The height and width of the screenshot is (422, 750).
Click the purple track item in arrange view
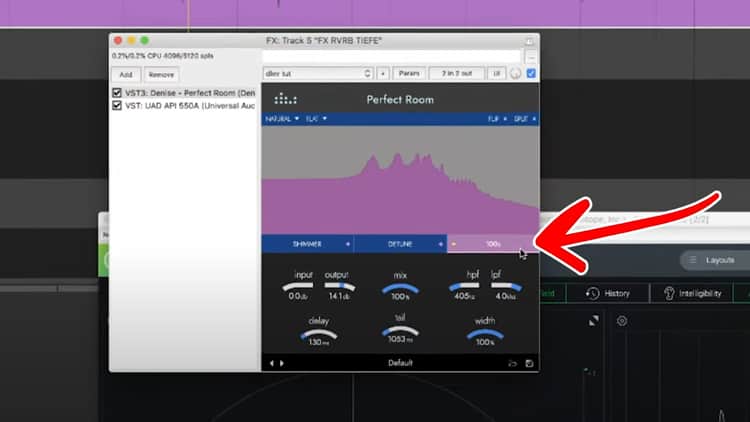375,13
